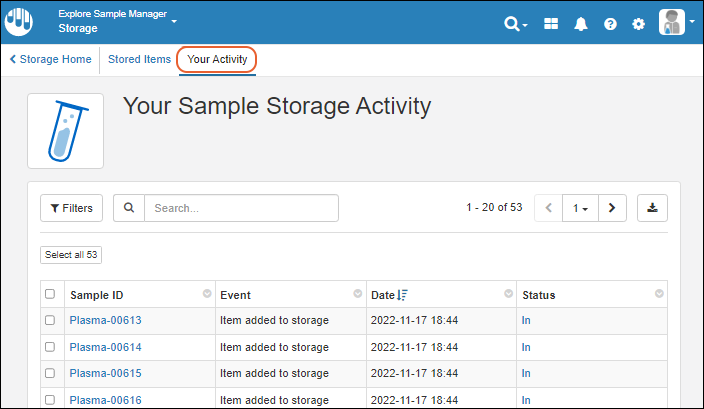Check the Plasma-00615 row checkbox

[x=50, y=373]
